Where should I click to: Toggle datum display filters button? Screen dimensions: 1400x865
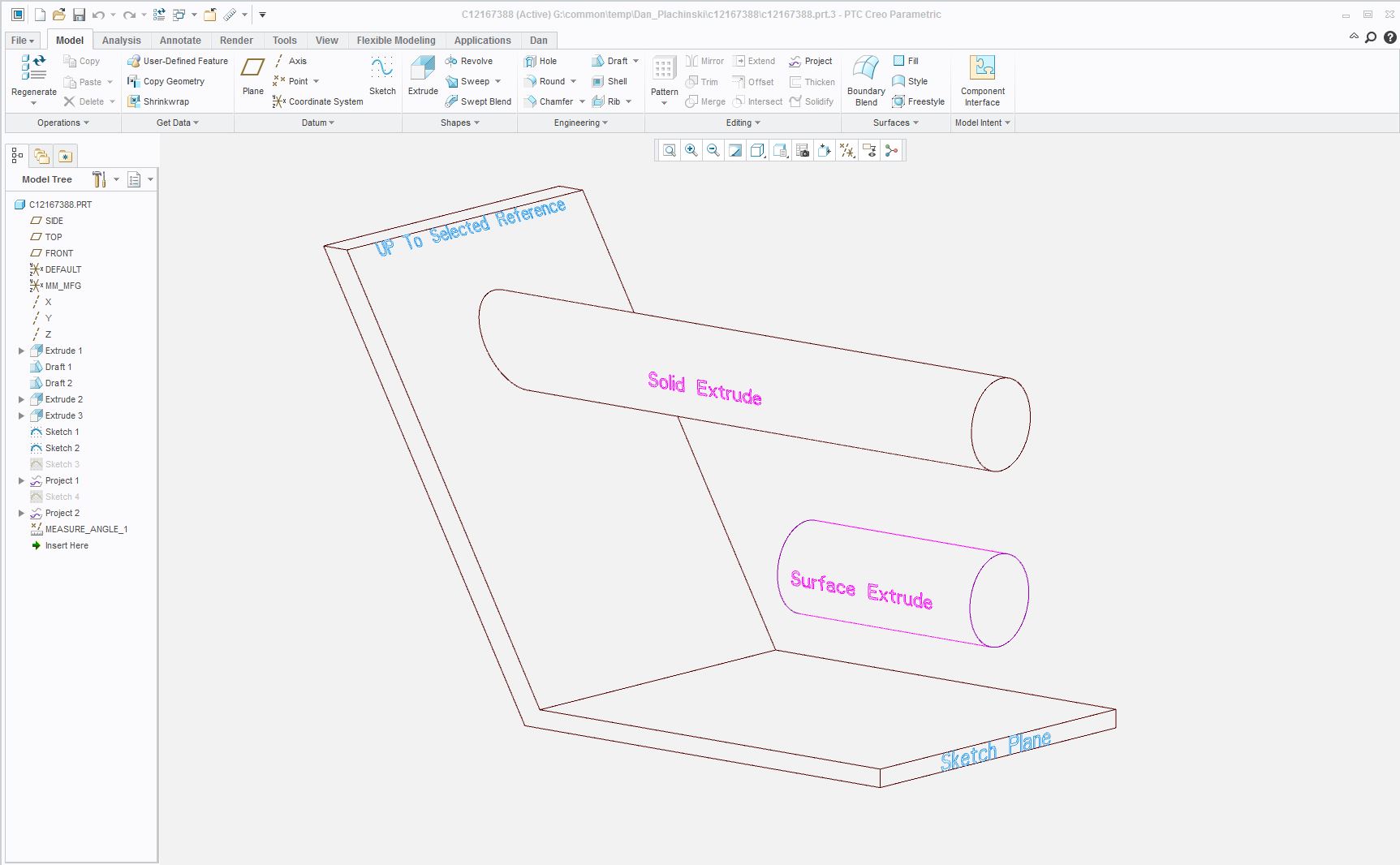(x=847, y=150)
